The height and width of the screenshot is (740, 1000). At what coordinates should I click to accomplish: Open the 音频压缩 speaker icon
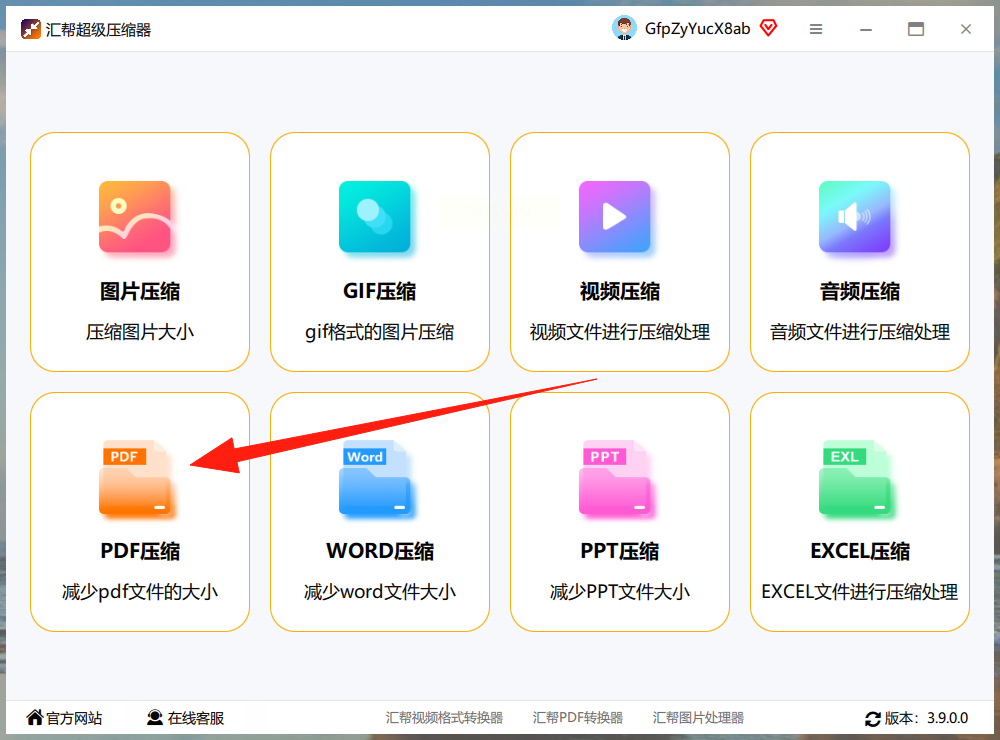[x=855, y=217]
